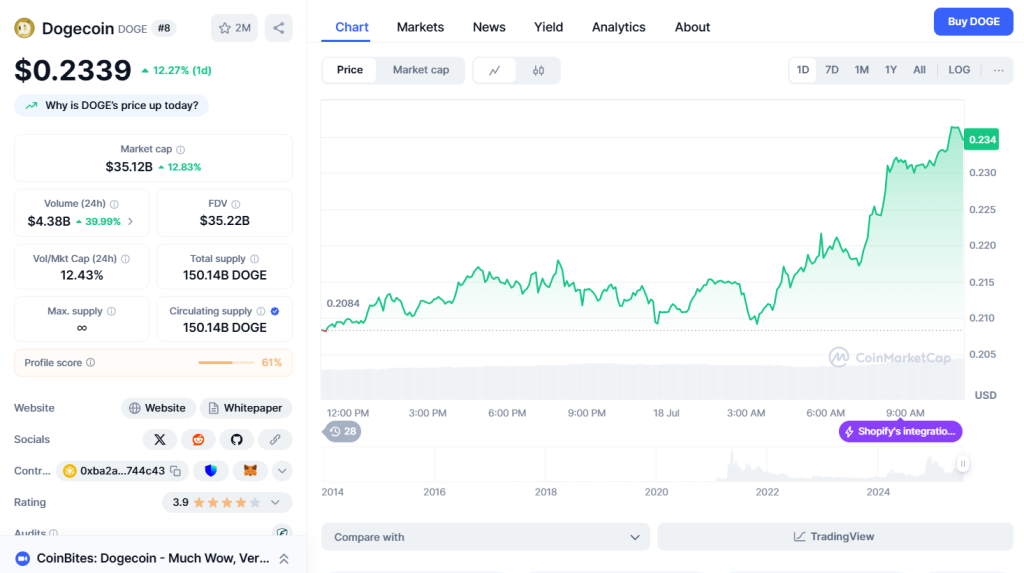Click the 0.234 current price label
The image size is (1024, 573).
pos(982,139)
